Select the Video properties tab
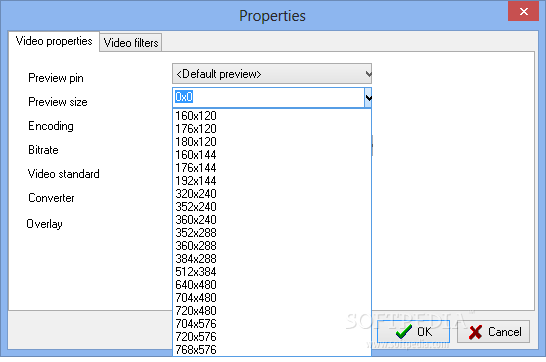 (x=54, y=41)
